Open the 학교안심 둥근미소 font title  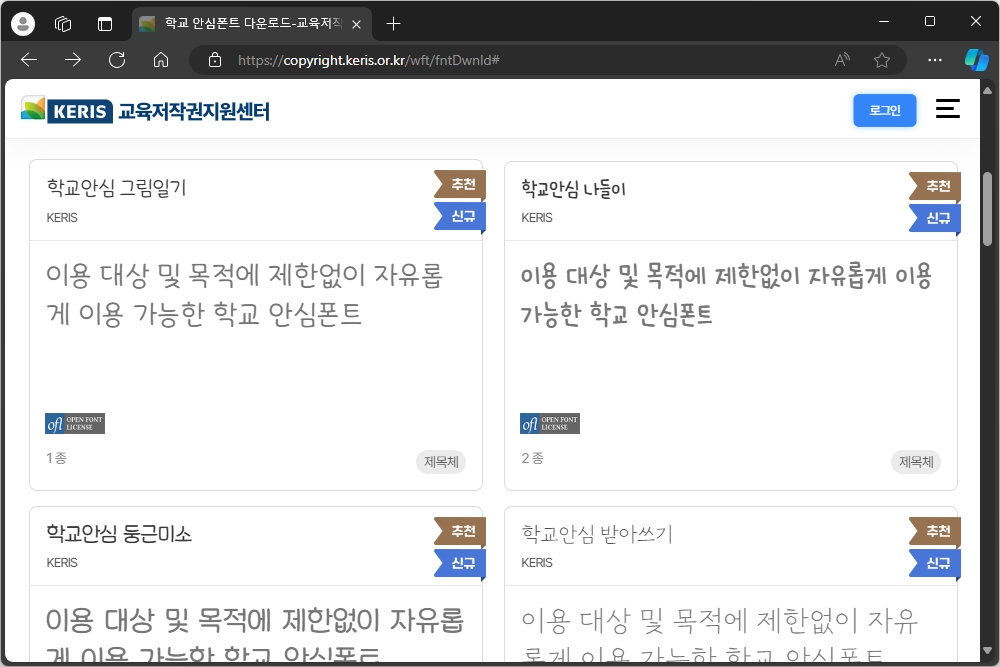119,534
